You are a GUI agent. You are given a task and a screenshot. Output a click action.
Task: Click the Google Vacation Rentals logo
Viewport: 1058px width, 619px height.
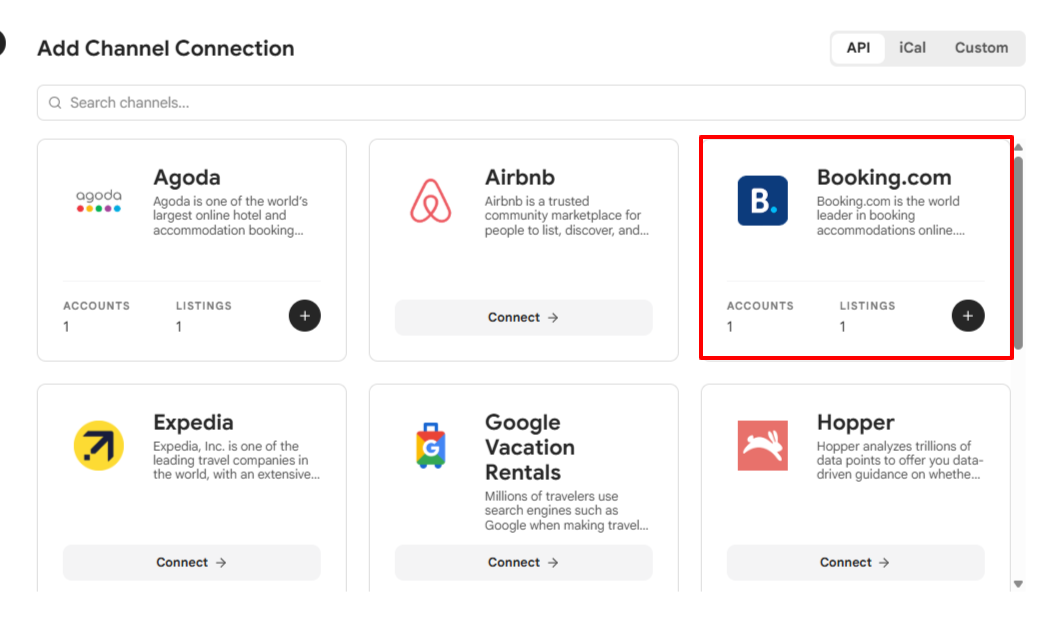click(430, 446)
